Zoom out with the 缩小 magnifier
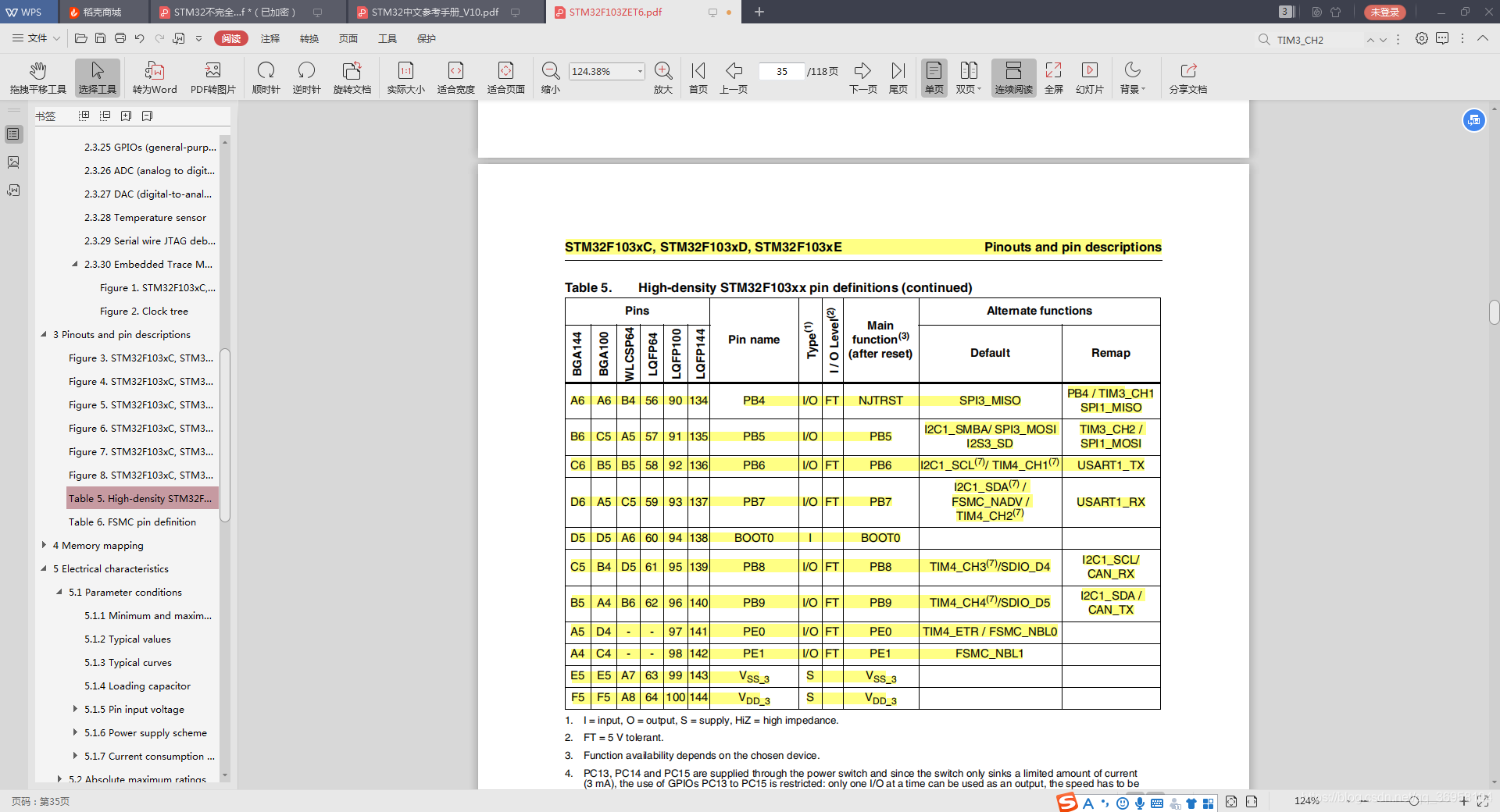 551,78
